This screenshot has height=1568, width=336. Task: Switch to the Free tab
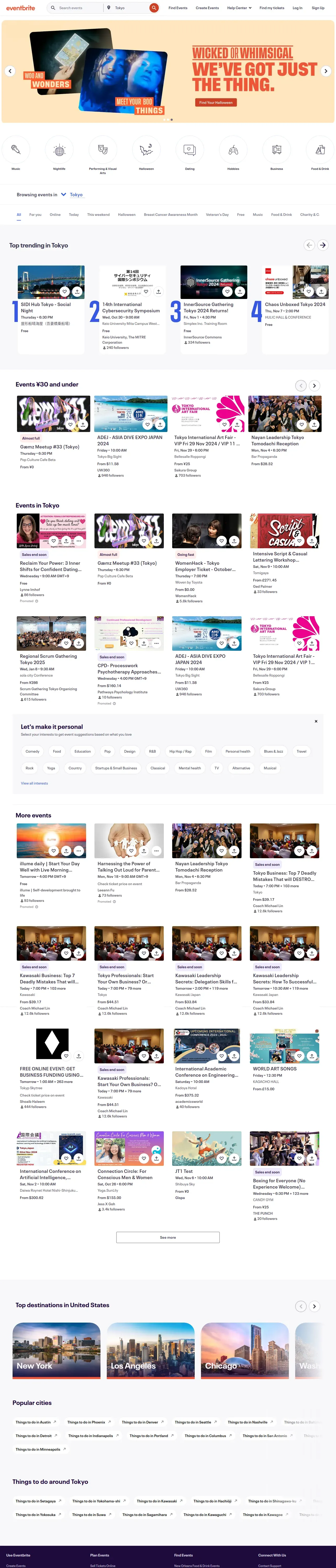(x=241, y=214)
